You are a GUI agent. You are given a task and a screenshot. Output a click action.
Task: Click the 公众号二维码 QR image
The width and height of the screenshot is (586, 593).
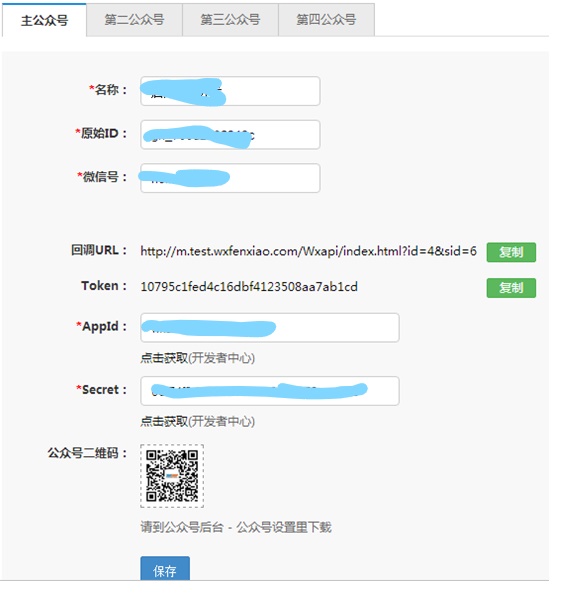(172, 476)
